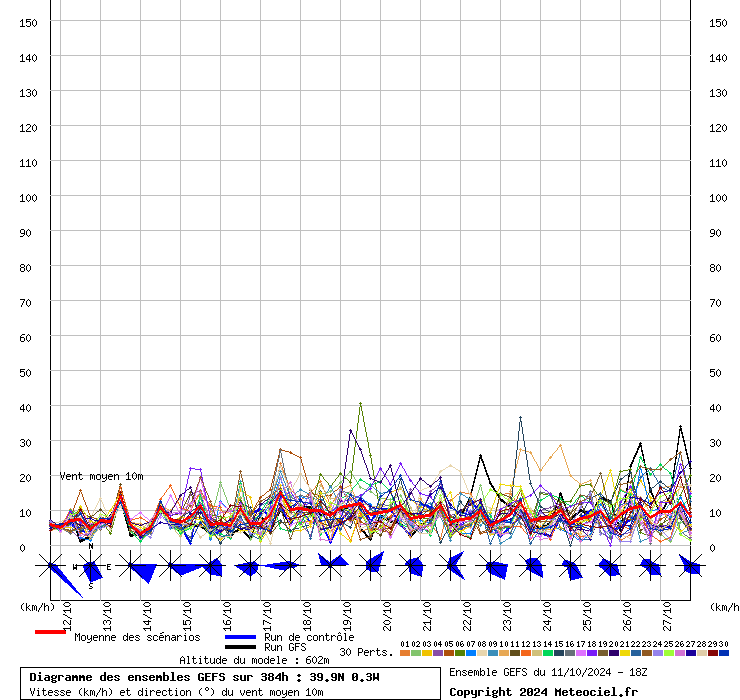
Task: Click the Ensemble GEFS du 11/10/2024 - 18Z label
Action: [x=548, y=672]
